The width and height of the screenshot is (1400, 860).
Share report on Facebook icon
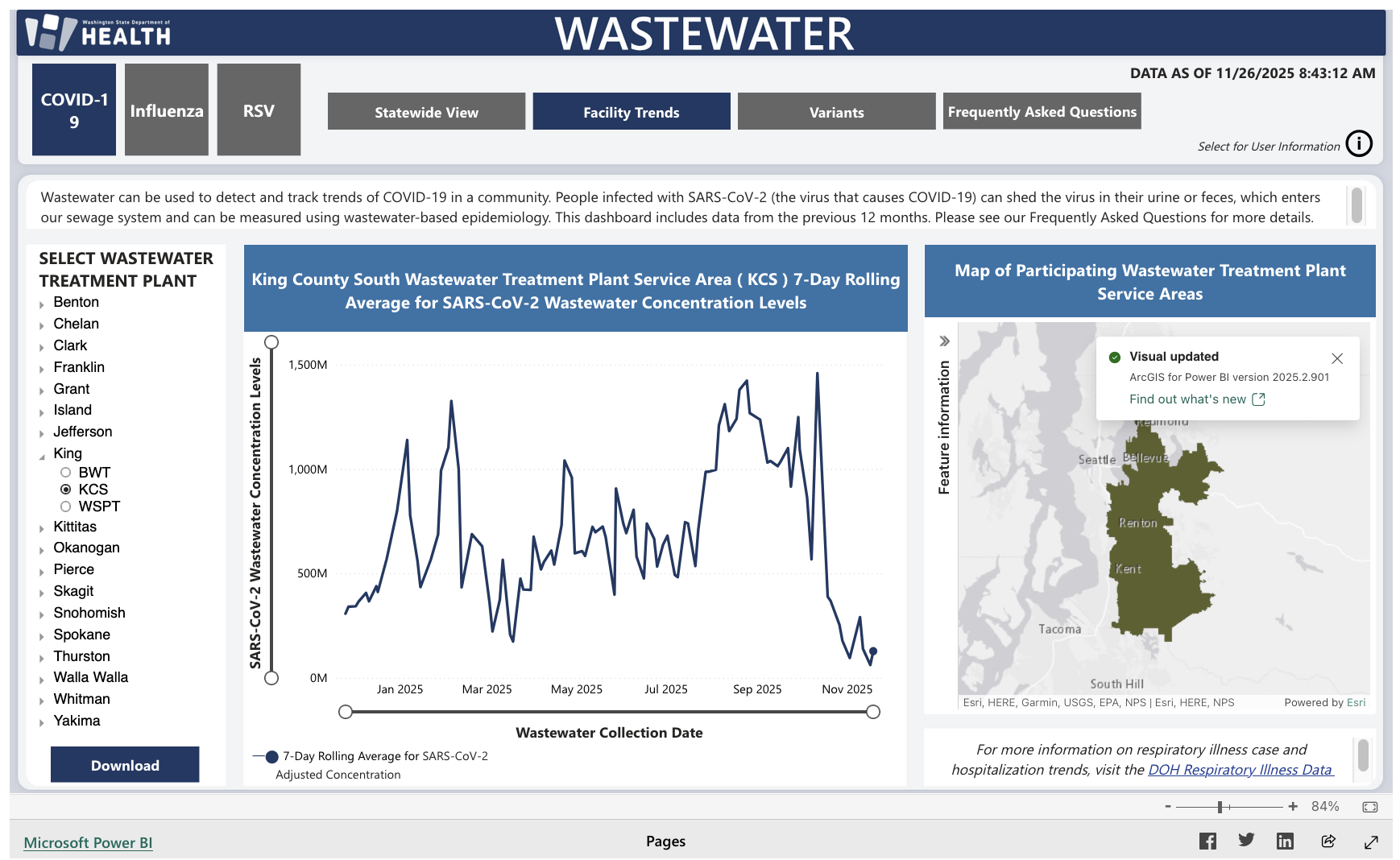1207,841
